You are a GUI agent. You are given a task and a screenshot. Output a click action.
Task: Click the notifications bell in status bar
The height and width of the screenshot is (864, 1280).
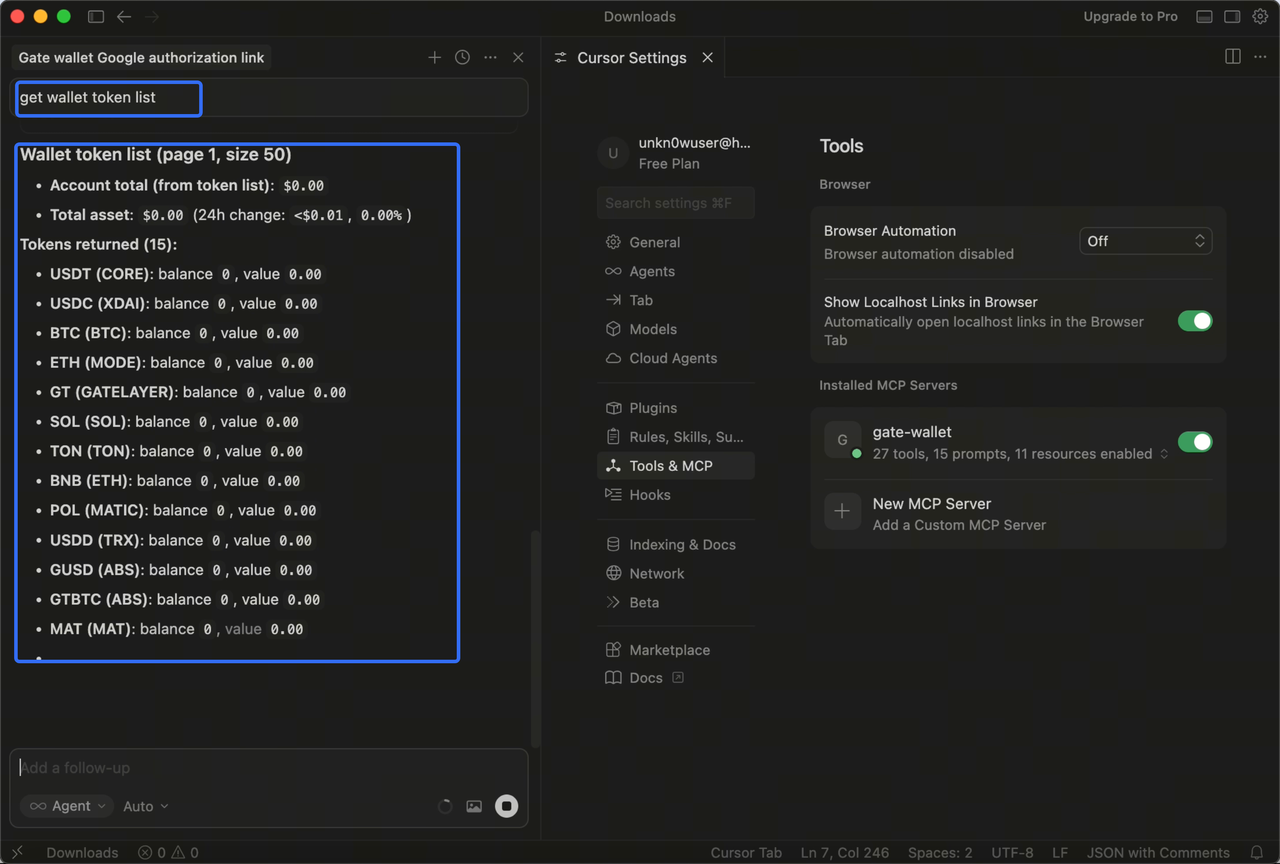[1257, 853]
